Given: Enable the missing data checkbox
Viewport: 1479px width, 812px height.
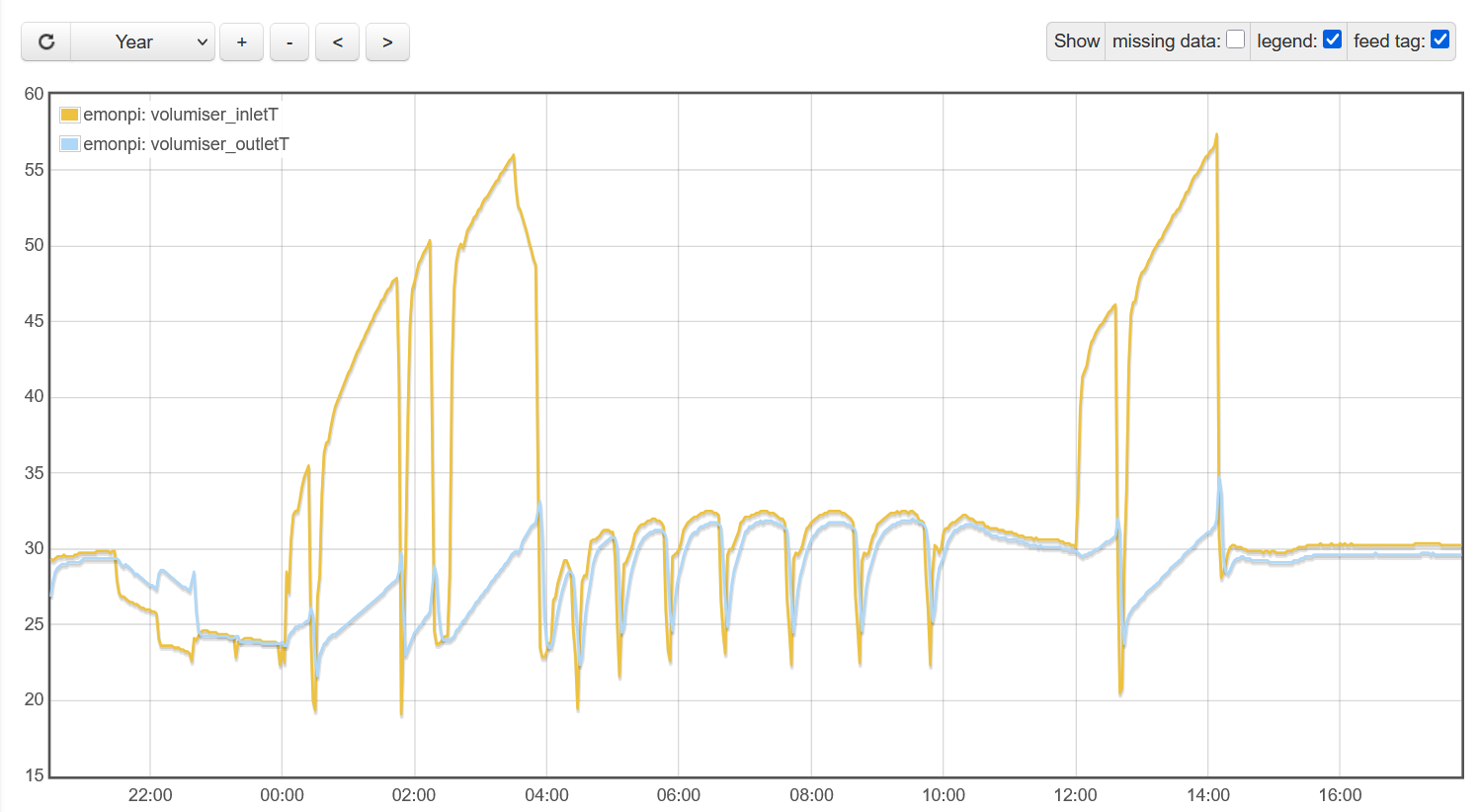Looking at the screenshot, I should [x=1235, y=40].
